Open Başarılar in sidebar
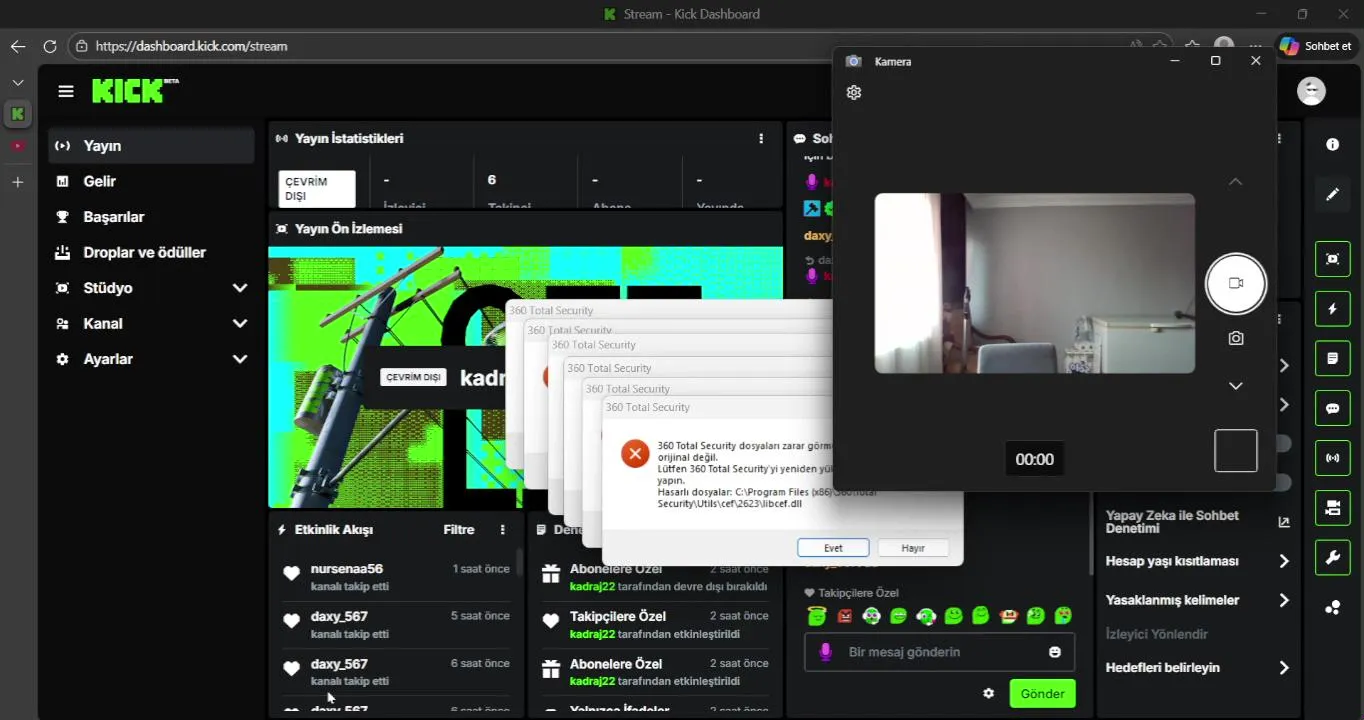This screenshot has height=720, width=1364. click(x=151, y=217)
